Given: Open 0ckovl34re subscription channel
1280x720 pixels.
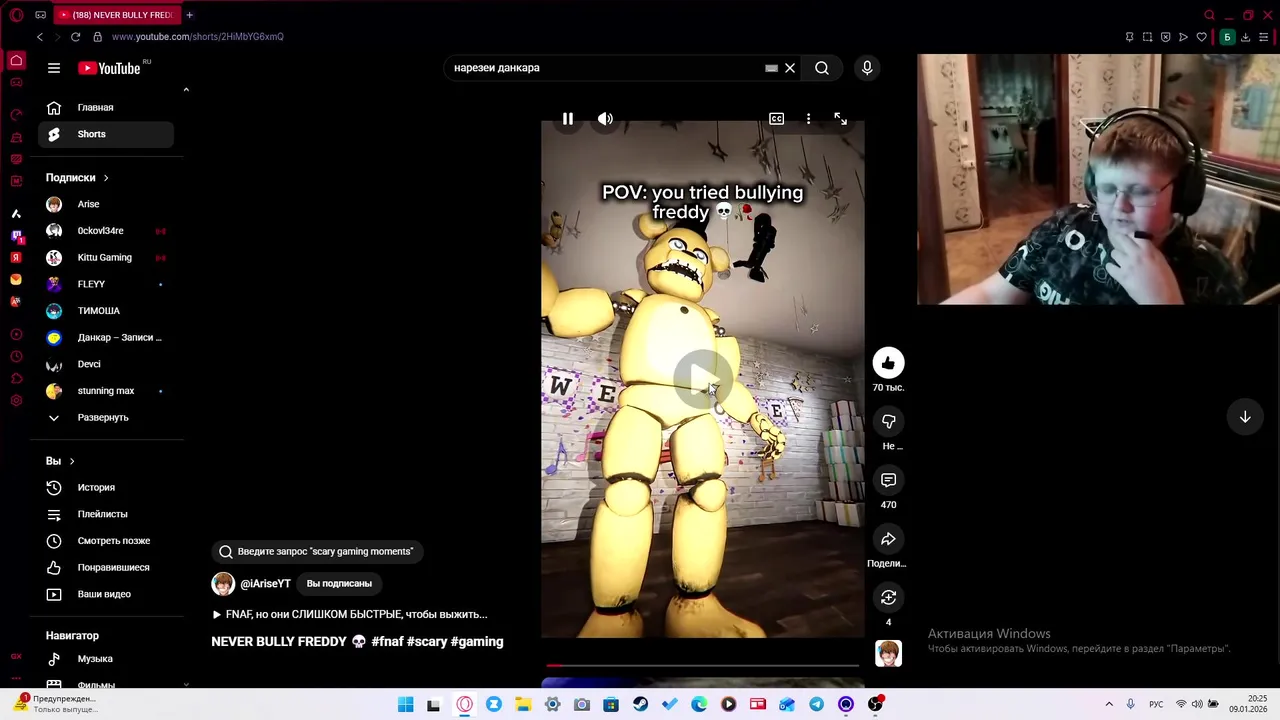Looking at the screenshot, I should click(106, 231).
